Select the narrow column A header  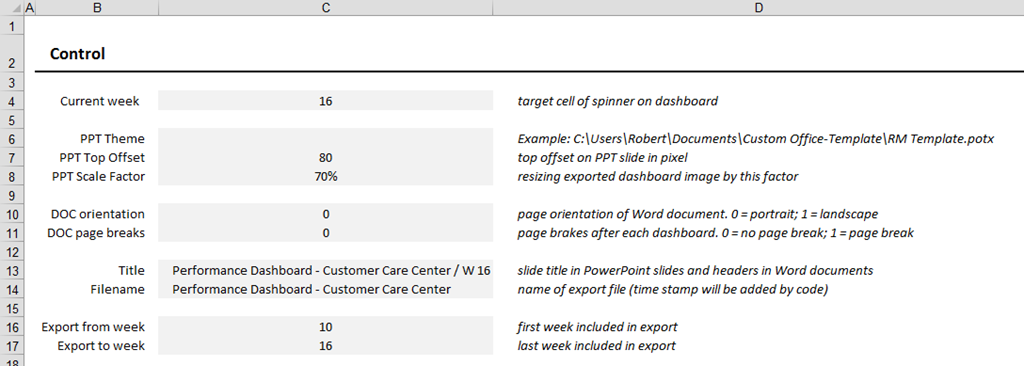31,8
